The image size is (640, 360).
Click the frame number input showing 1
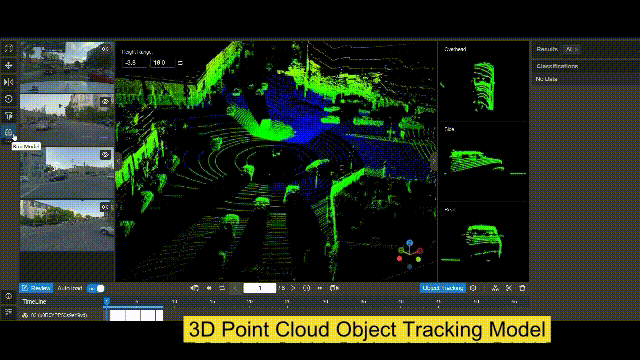(260, 288)
